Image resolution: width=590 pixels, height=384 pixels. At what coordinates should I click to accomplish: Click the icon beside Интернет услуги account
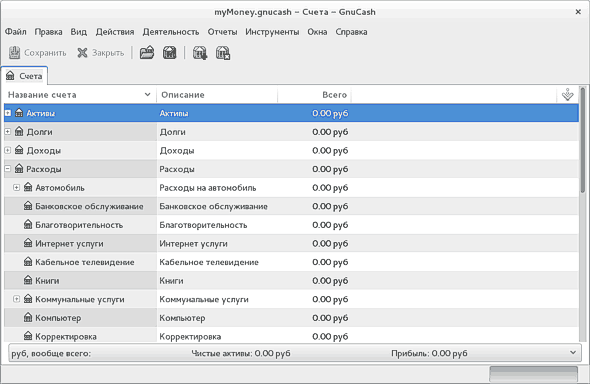tap(28, 243)
